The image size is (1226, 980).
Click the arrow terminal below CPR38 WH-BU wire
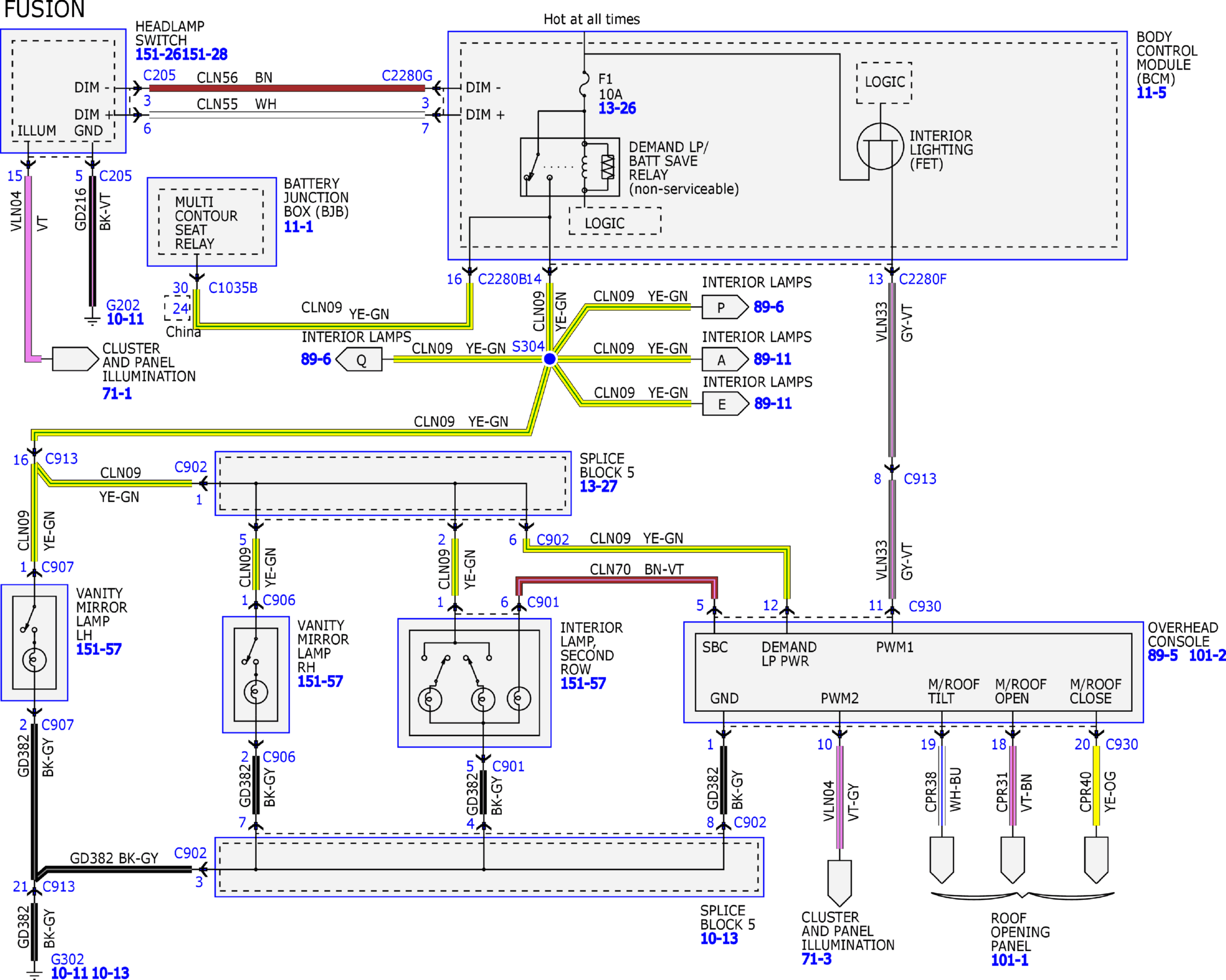pos(942,860)
